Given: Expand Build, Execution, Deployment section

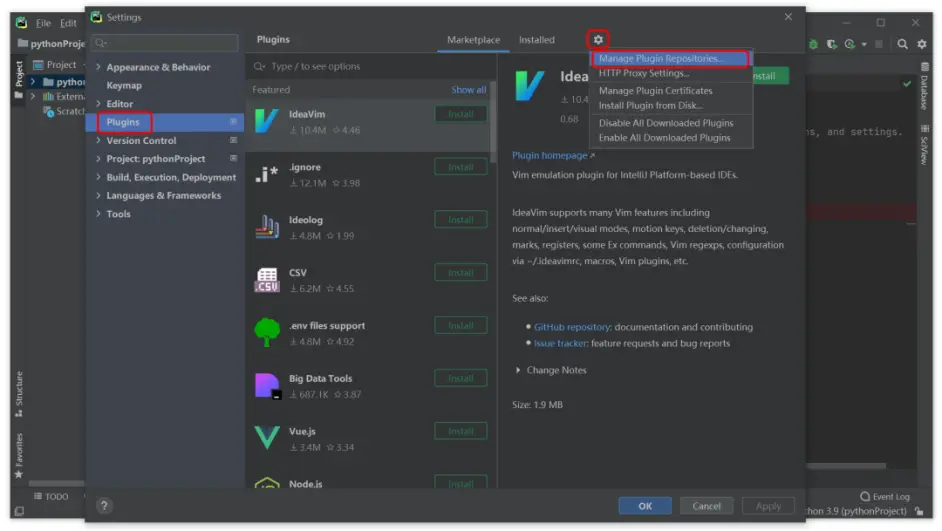Looking at the screenshot, I should tap(98, 177).
